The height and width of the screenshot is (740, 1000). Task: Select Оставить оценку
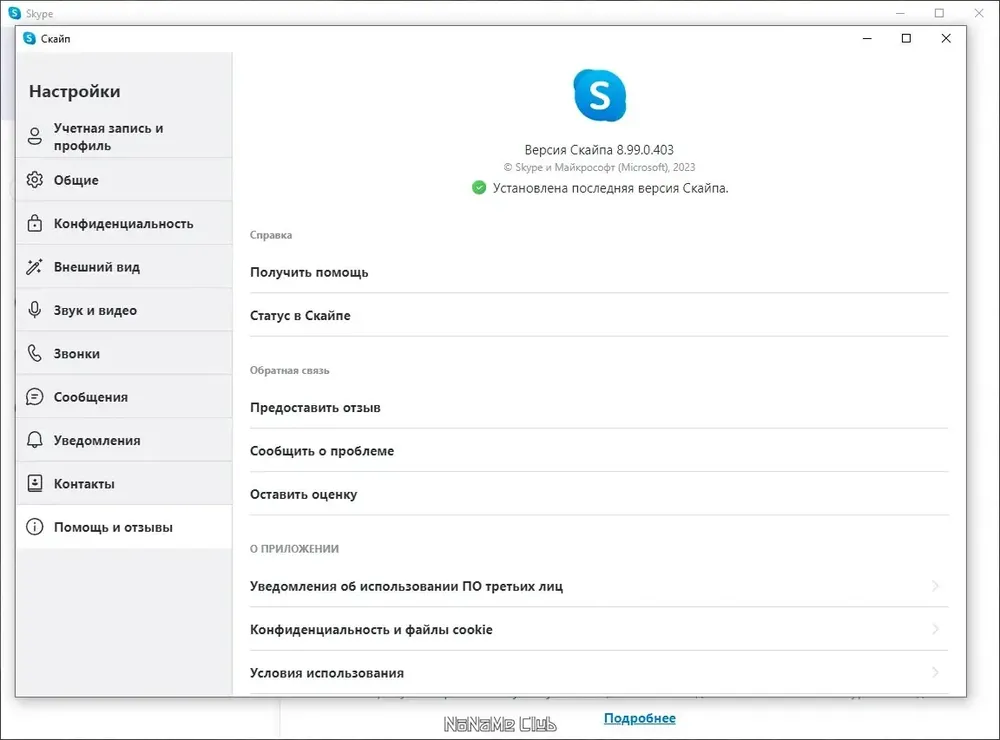[599, 494]
